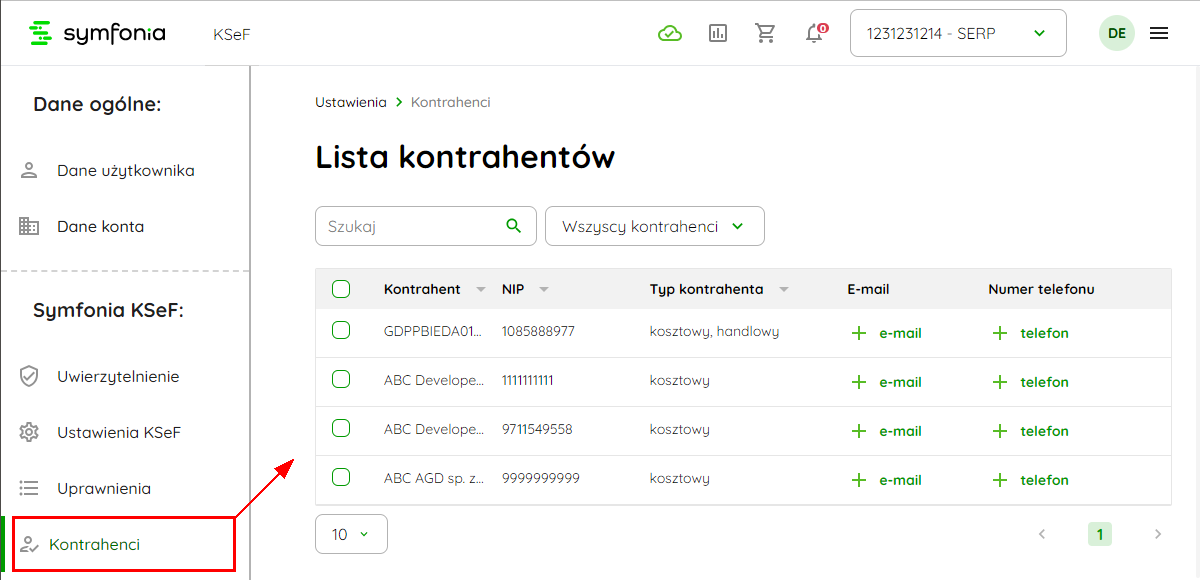
Task: Open the reports chart icon
Action: click(x=718, y=33)
